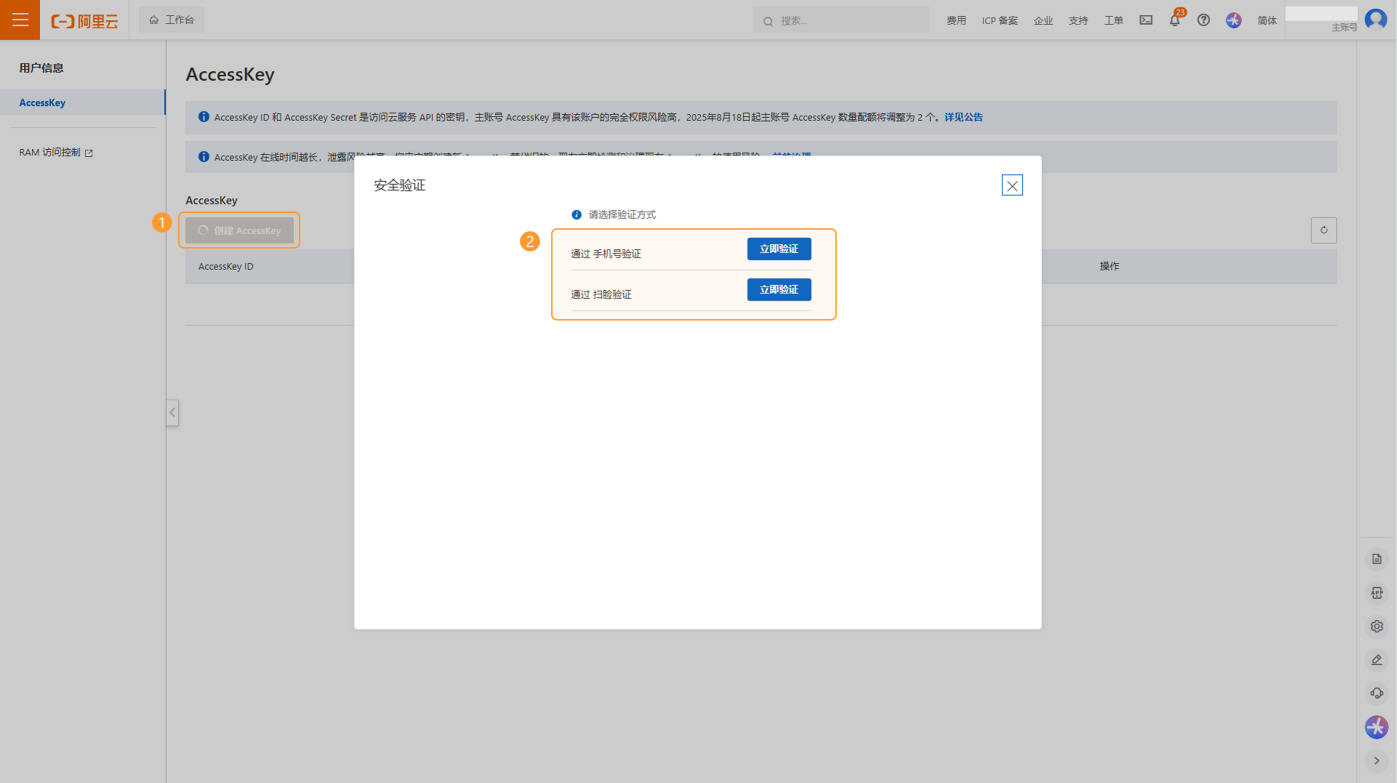Open the hamburger navigation menu
This screenshot has height=783, width=1397.
(x=20, y=20)
